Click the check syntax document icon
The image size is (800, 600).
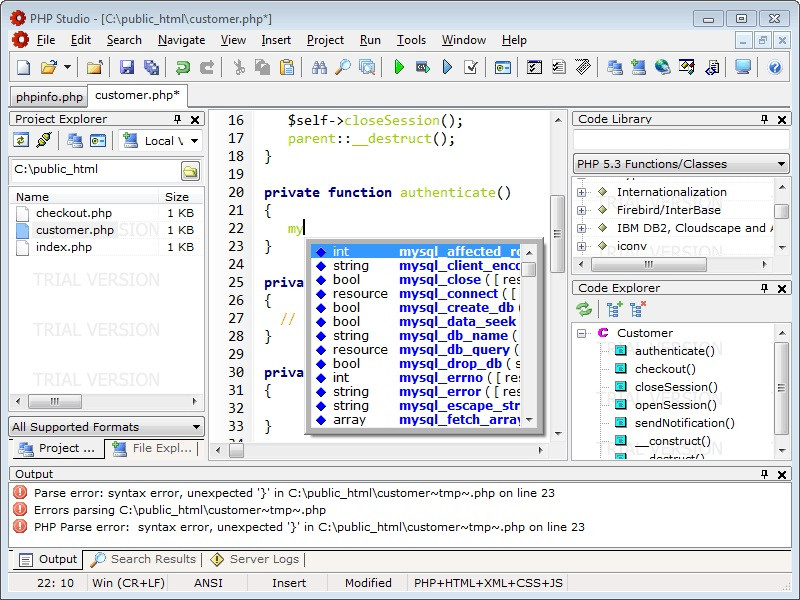471,67
